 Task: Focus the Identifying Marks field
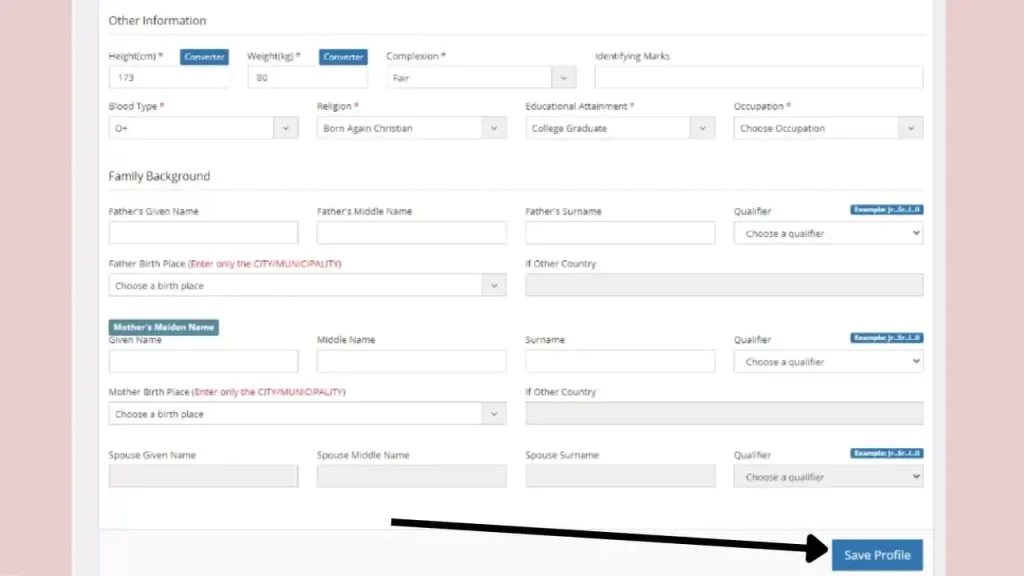(759, 77)
